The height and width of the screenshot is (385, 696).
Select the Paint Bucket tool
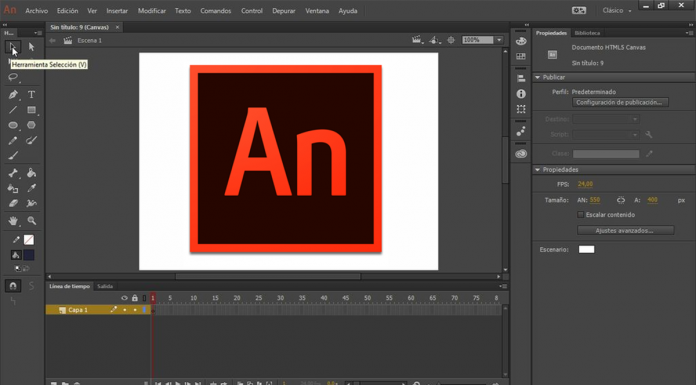pos(31,173)
